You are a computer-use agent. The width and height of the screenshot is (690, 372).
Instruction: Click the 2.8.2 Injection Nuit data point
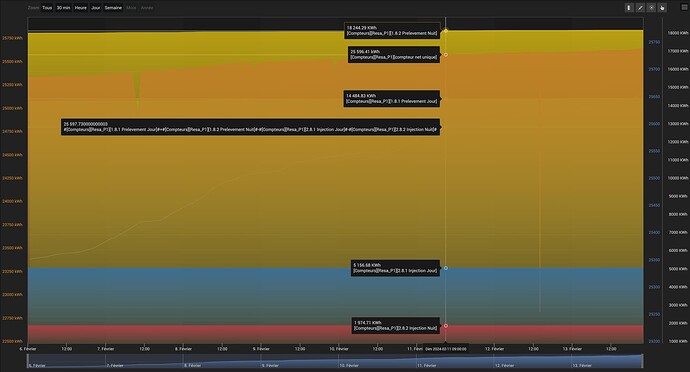pos(446,326)
